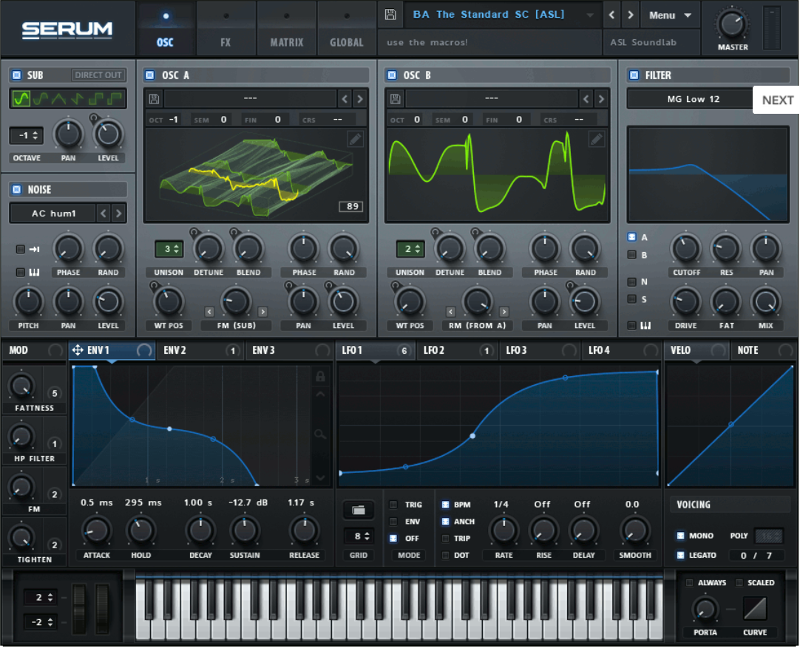800x648 pixels.
Task: Click the save preset floppy disk icon
Action: point(390,14)
